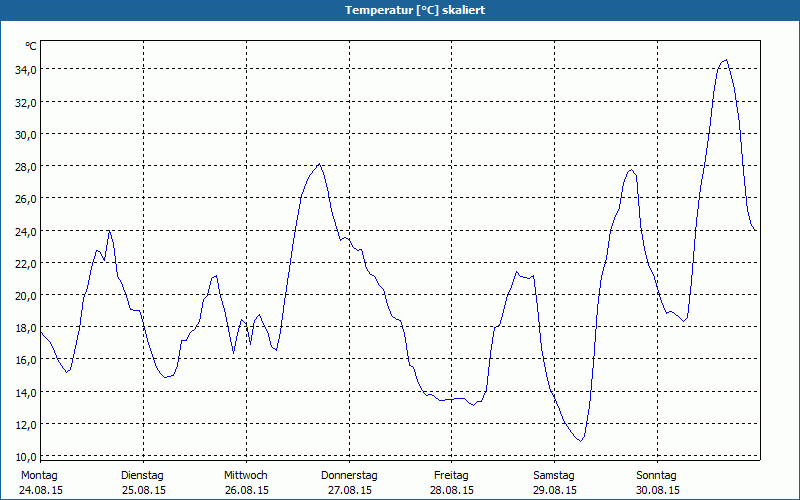Click the 'Temperatur [°C] skaliert' title bar
Screen dimensions: 800x500
coord(400,10)
